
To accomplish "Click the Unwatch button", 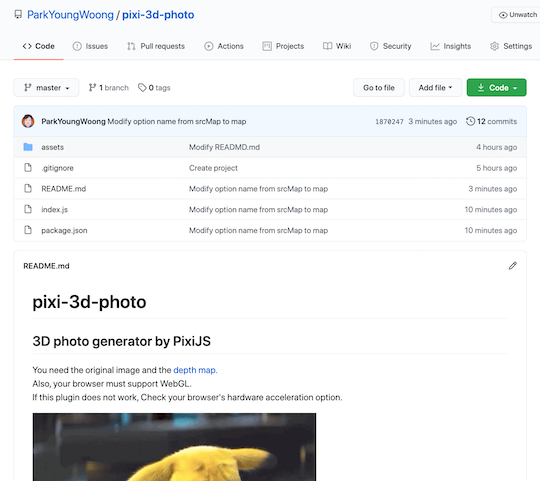I will pos(517,15).
